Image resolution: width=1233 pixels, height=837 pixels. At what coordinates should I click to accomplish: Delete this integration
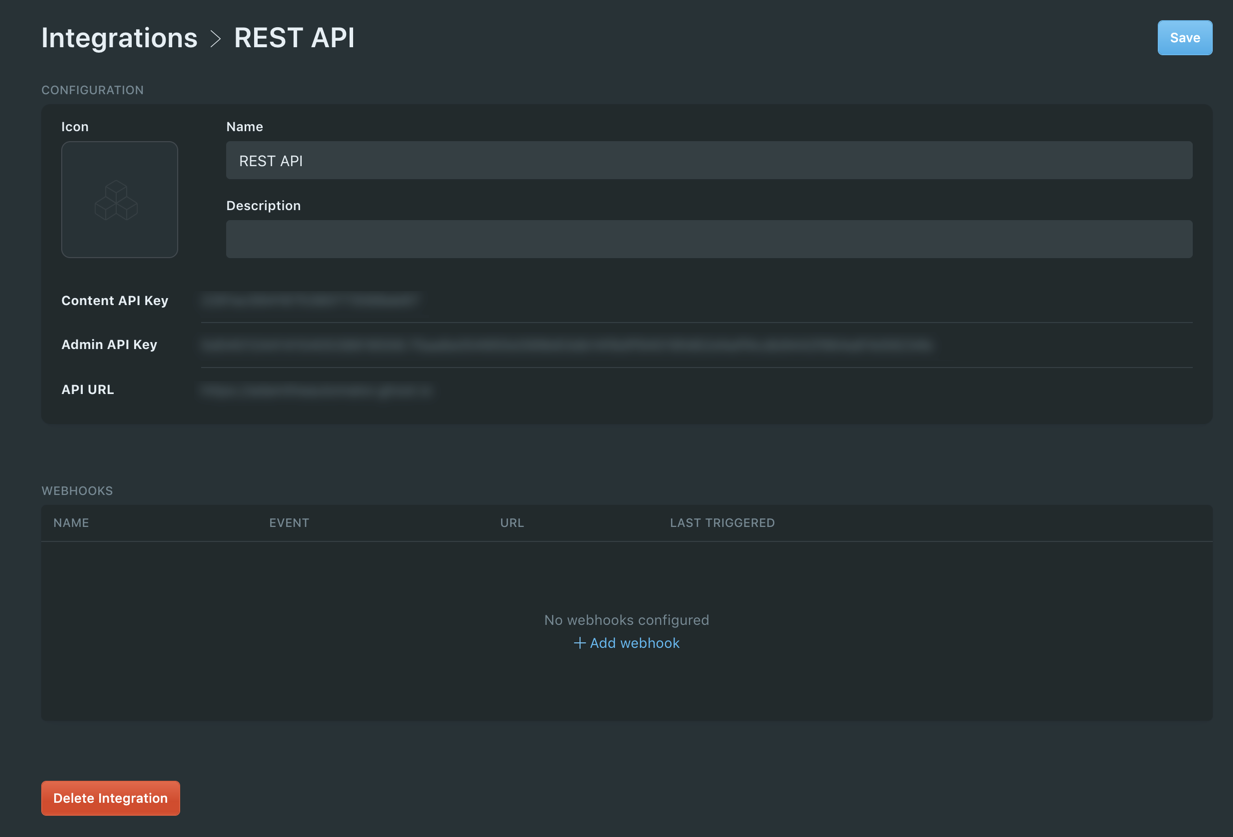110,798
